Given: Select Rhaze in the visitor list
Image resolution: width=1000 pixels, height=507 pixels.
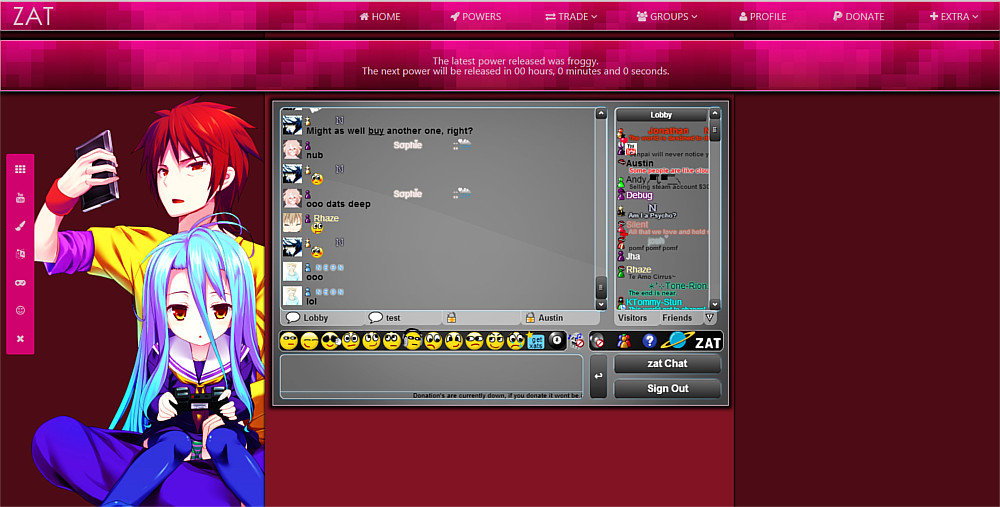Looking at the screenshot, I should pyautogui.click(x=638, y=270).
